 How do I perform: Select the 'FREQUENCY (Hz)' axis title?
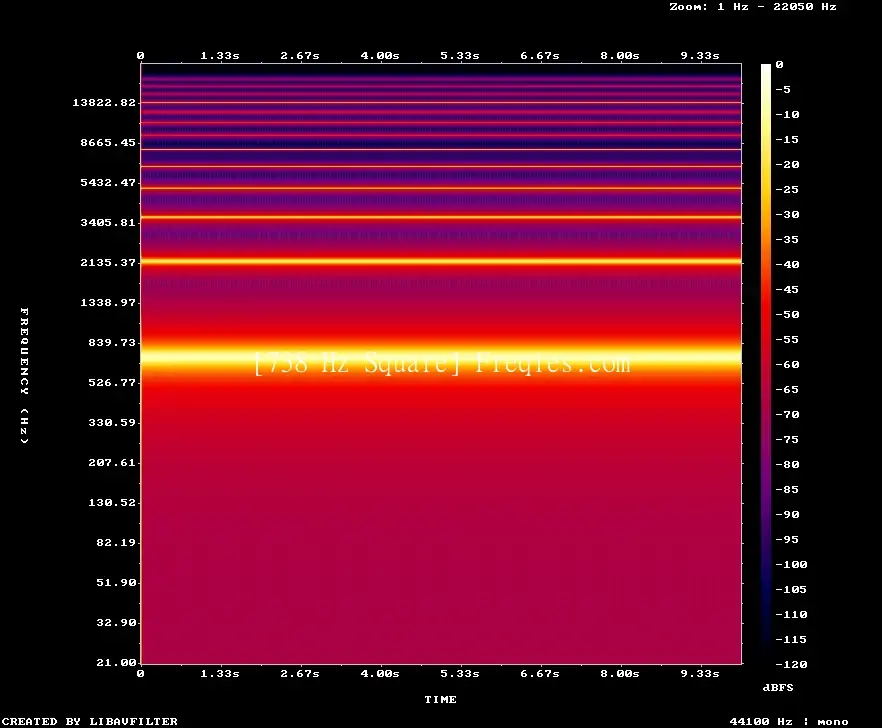point(24,375)
